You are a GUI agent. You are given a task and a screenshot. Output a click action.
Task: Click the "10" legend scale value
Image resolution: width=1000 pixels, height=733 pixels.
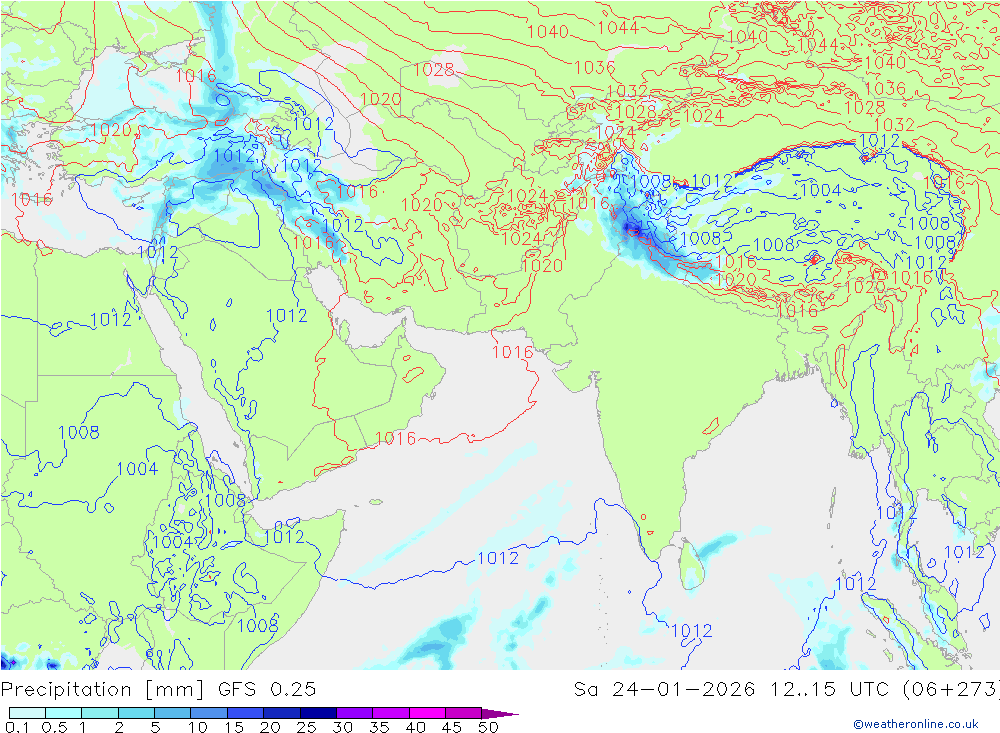pyautogui.click(x=198, y=727)
